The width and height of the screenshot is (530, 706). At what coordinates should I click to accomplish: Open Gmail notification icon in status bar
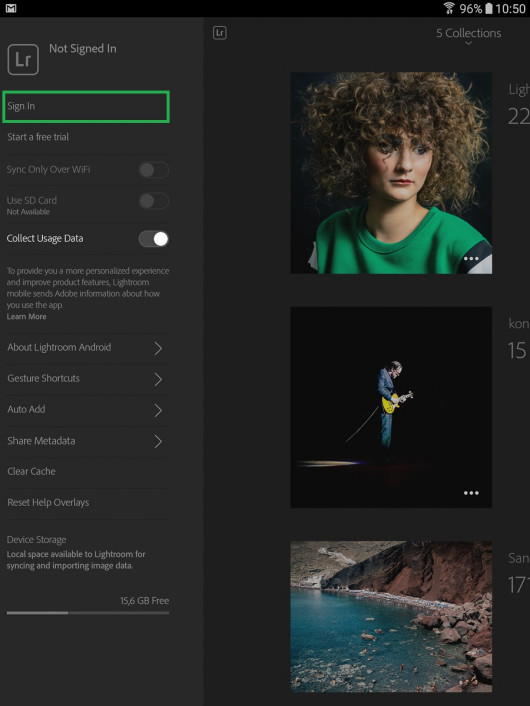click(x=11, y=8)
